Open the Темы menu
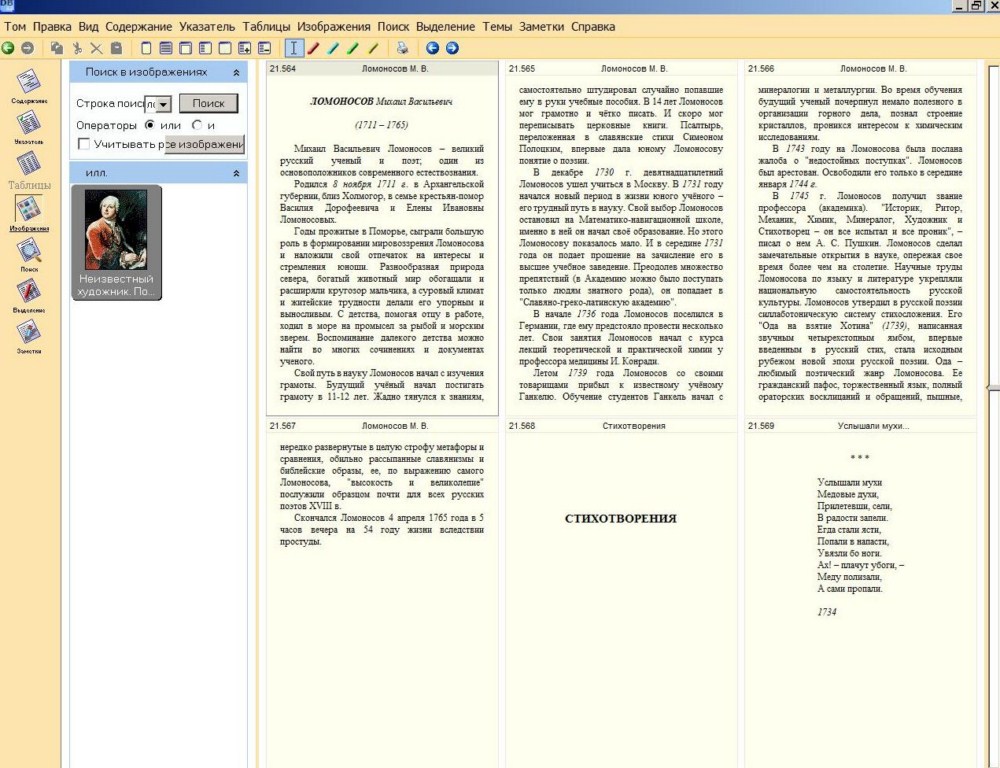 click(x=497, y=27)
